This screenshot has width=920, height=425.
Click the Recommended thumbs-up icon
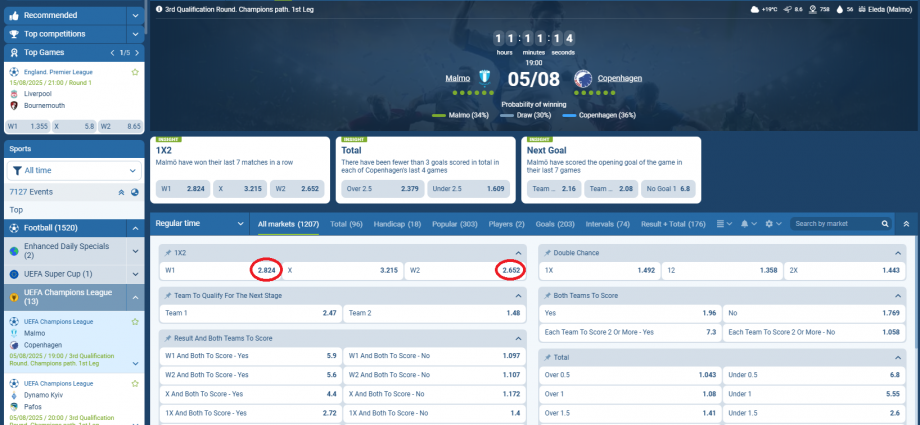pyautogui.click(x=15, y=15)
